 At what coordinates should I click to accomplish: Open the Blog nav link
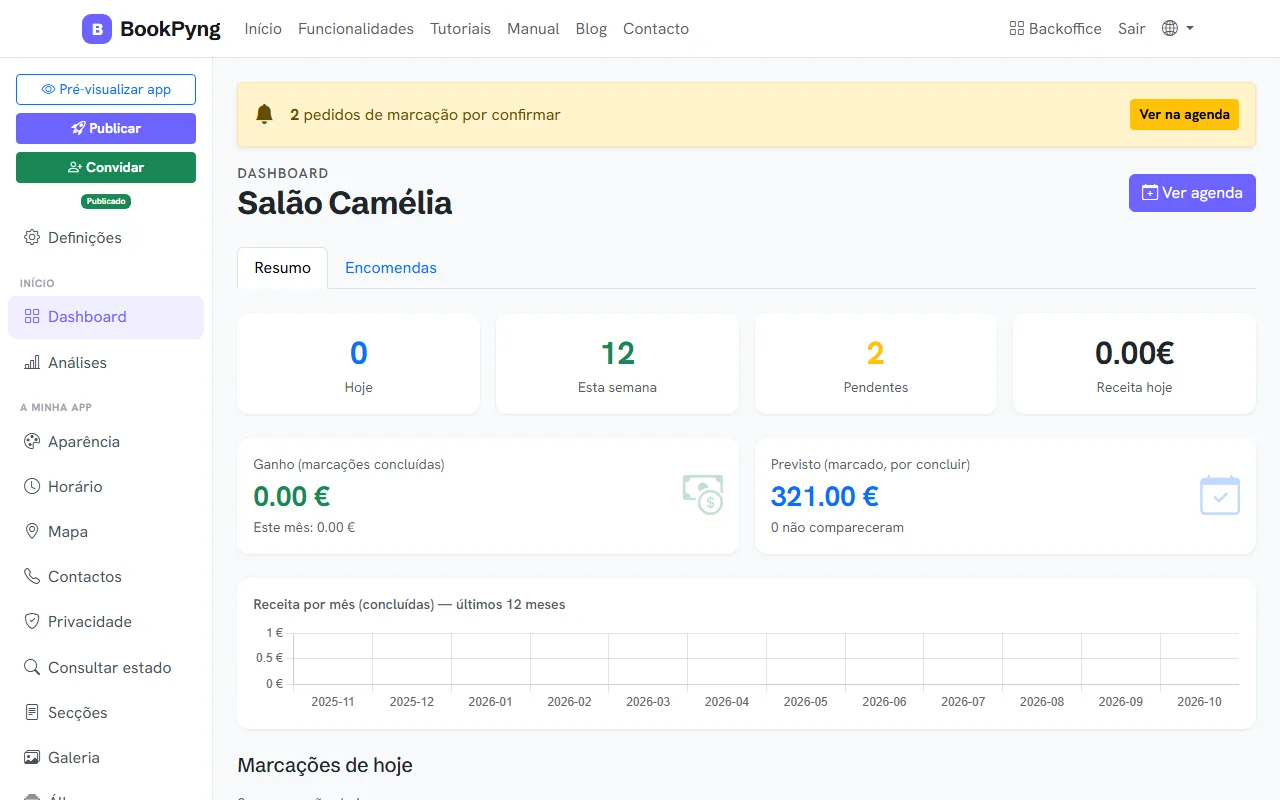tap(591, 29)
